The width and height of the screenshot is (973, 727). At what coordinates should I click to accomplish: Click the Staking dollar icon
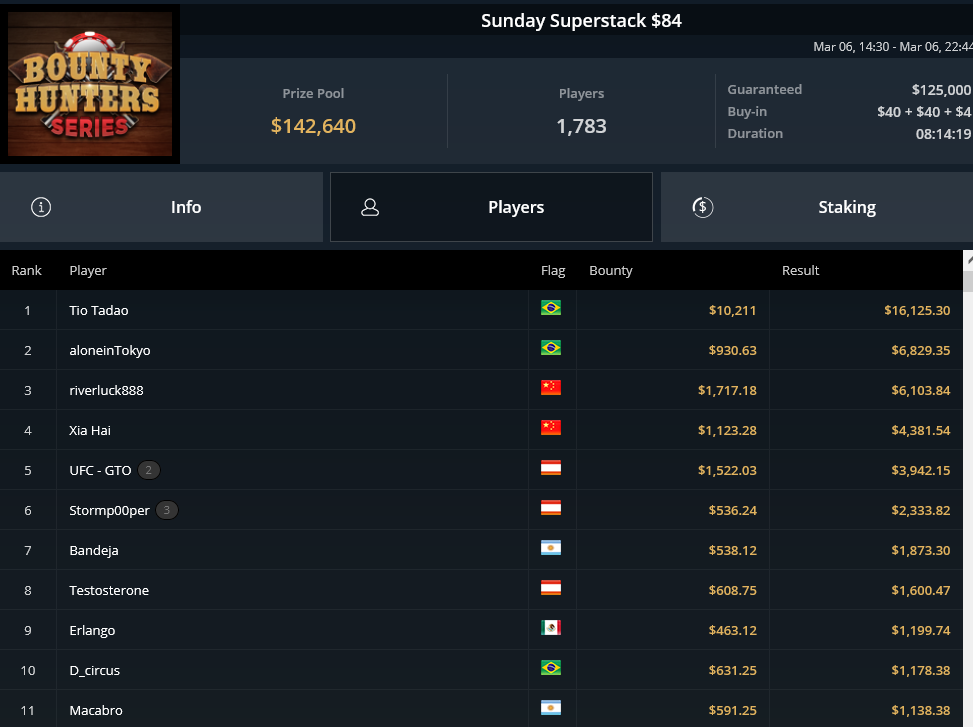pos(702,207)
